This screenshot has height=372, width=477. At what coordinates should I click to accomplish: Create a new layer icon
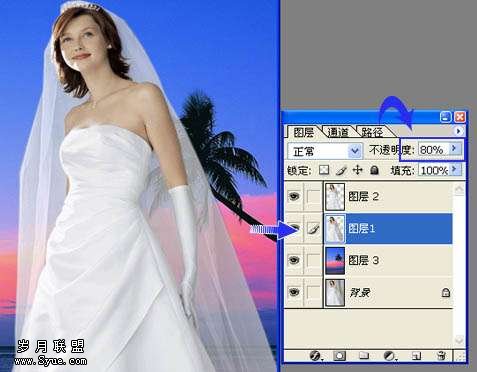pos(416,356)
